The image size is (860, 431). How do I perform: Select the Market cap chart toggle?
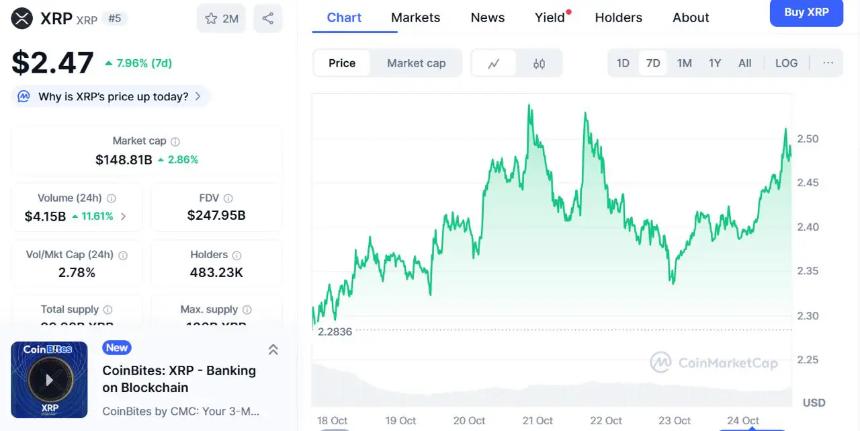pos(416,63)
